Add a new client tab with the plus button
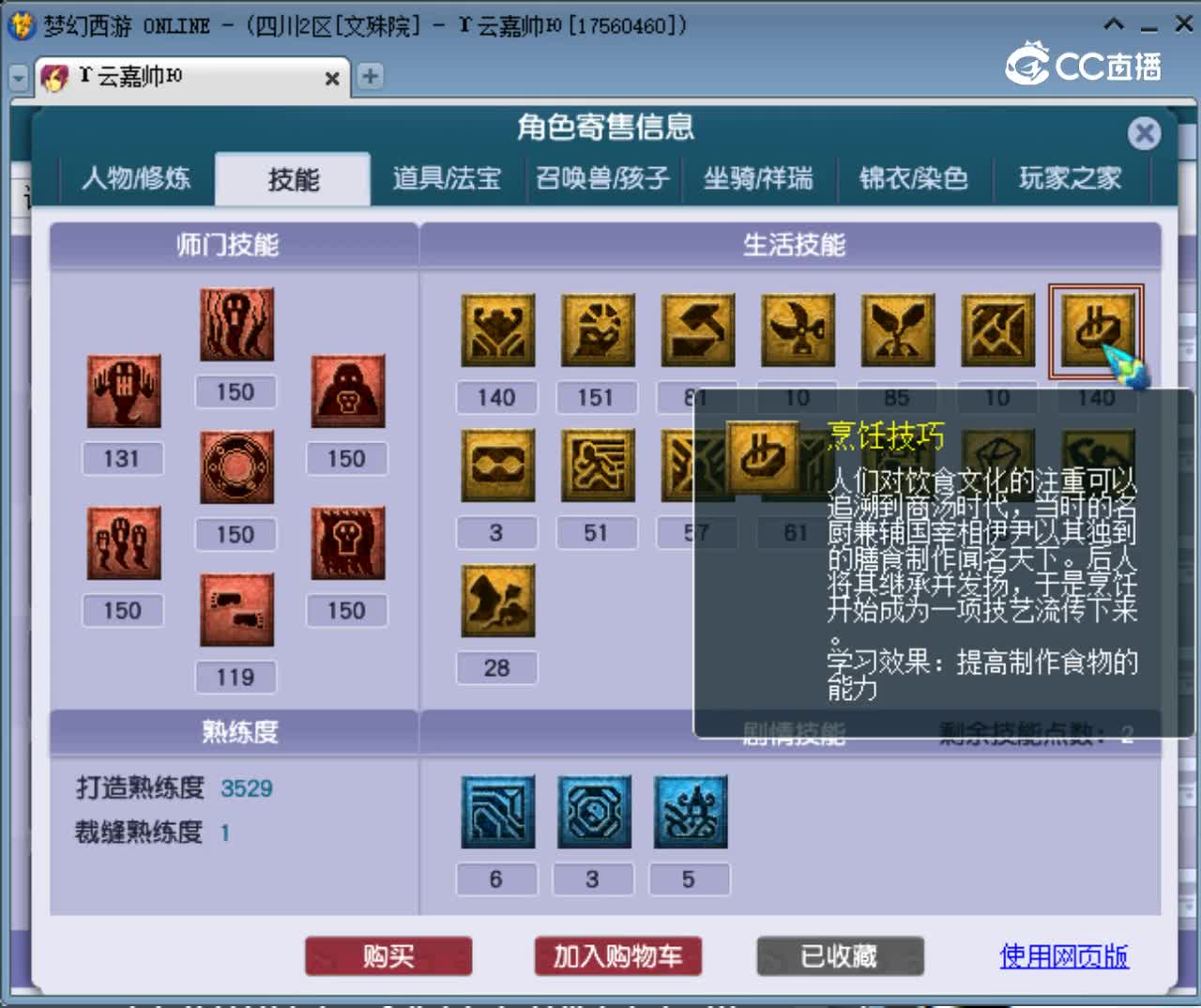Screen dimensions: 1201x1008 [x=371, y=76]
